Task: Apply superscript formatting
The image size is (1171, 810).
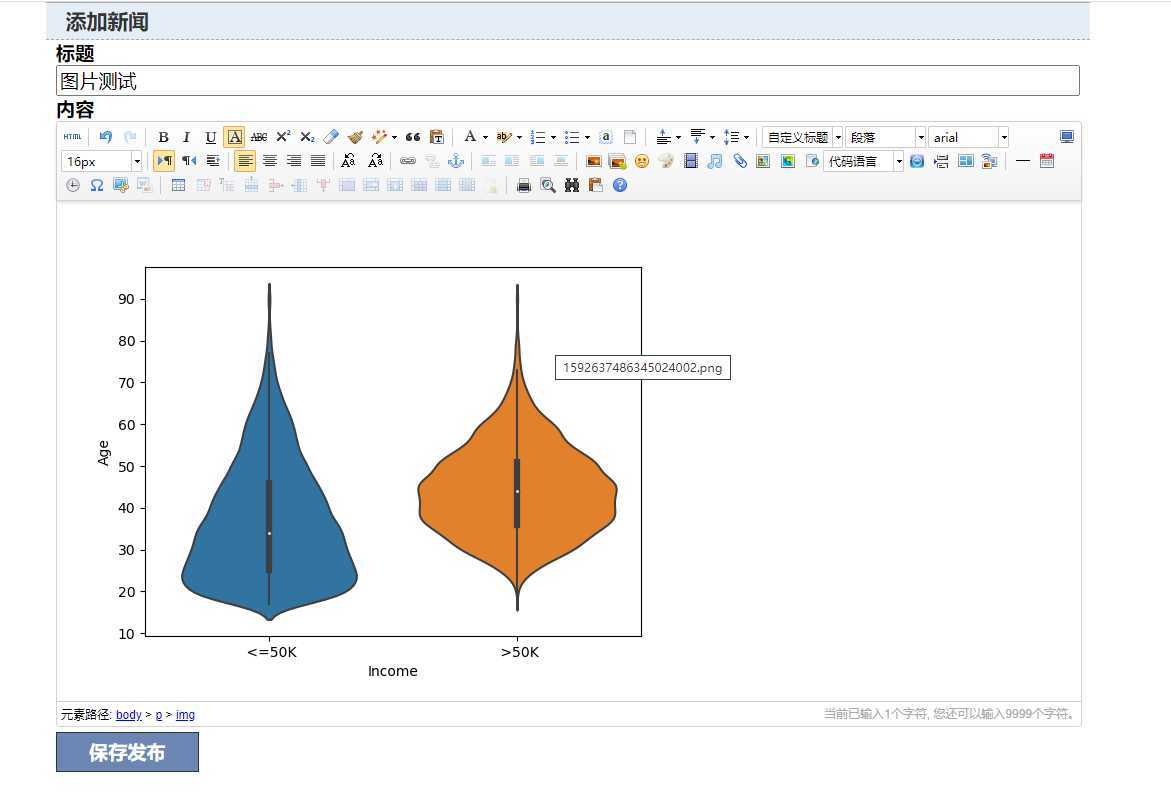Action: click(x=283, y=137)
